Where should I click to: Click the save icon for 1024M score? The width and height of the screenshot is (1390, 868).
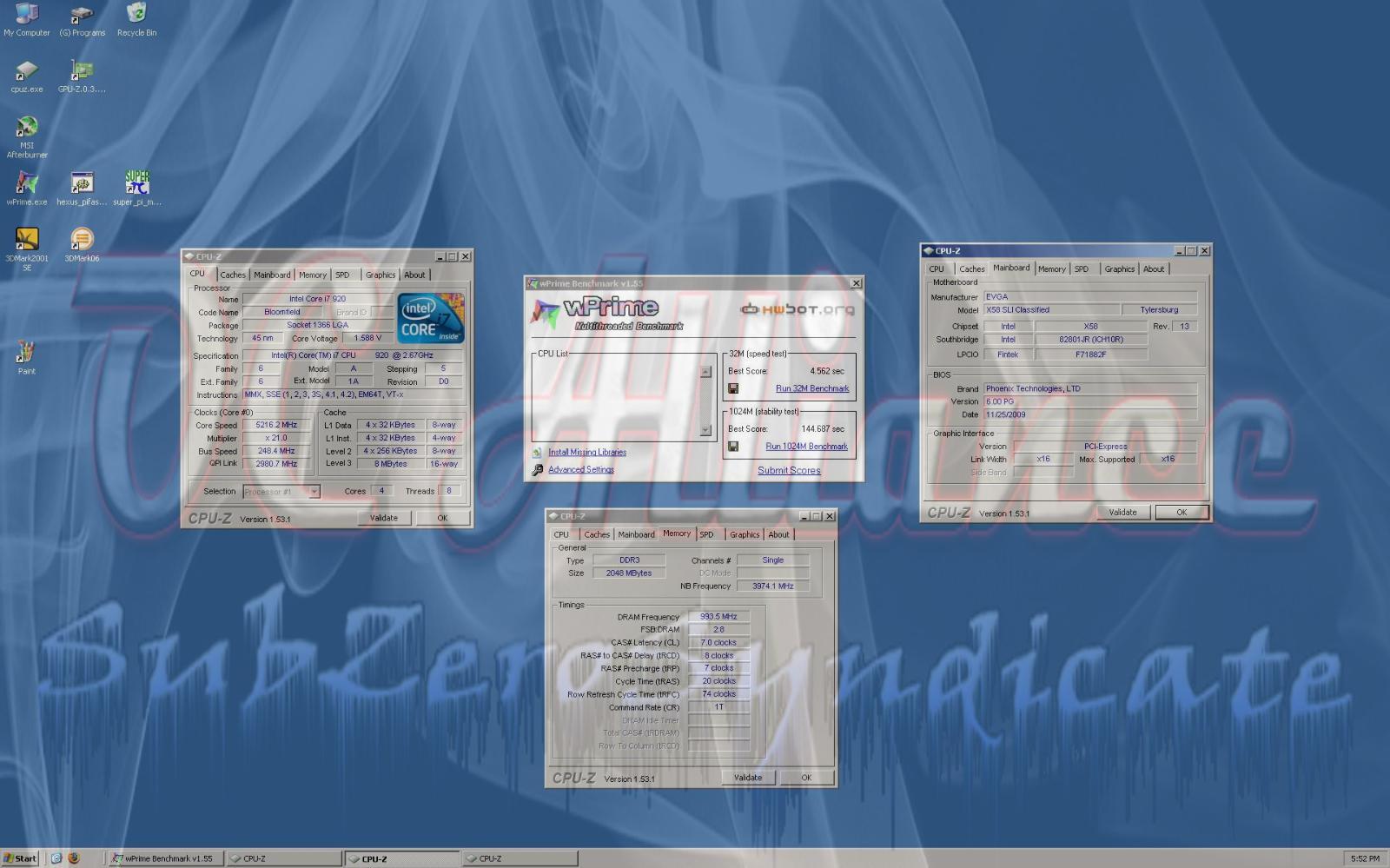[733, 447]
